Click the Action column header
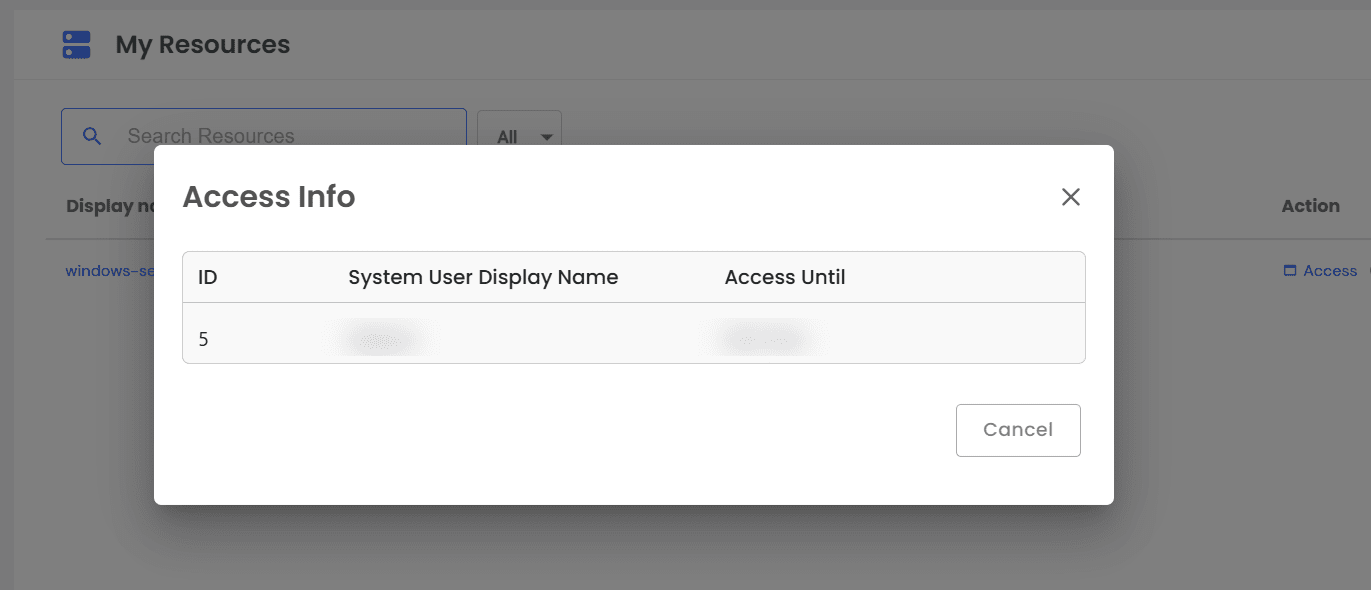The image size is (1371, 590). [1310, 205]
